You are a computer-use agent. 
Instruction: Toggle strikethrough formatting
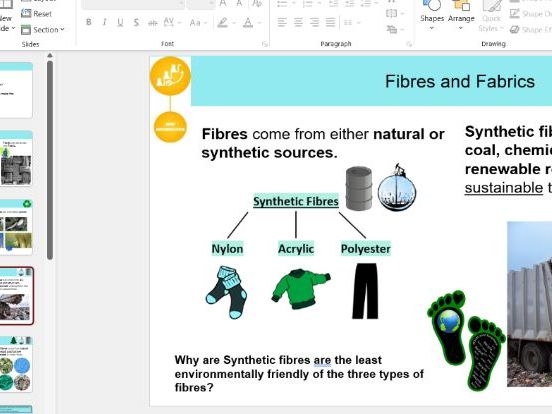click(x=152, y=23)
